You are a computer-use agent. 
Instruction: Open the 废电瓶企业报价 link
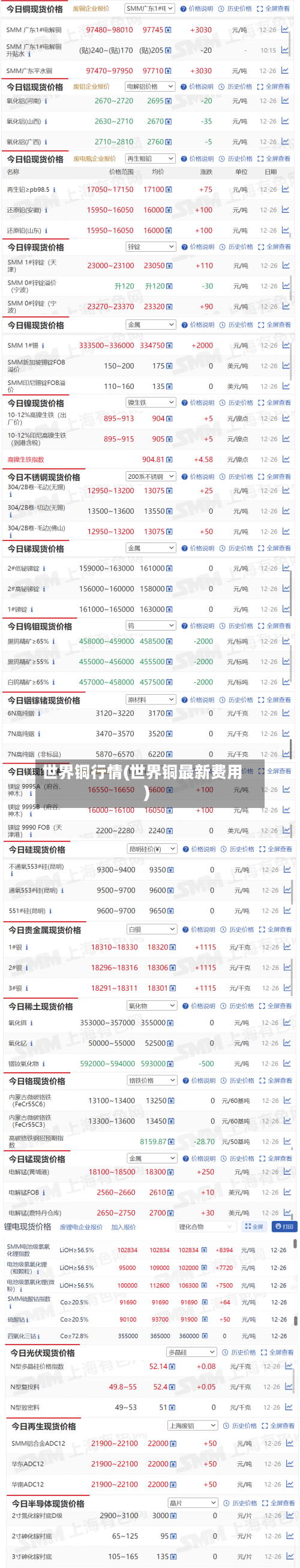click(95, 159)
